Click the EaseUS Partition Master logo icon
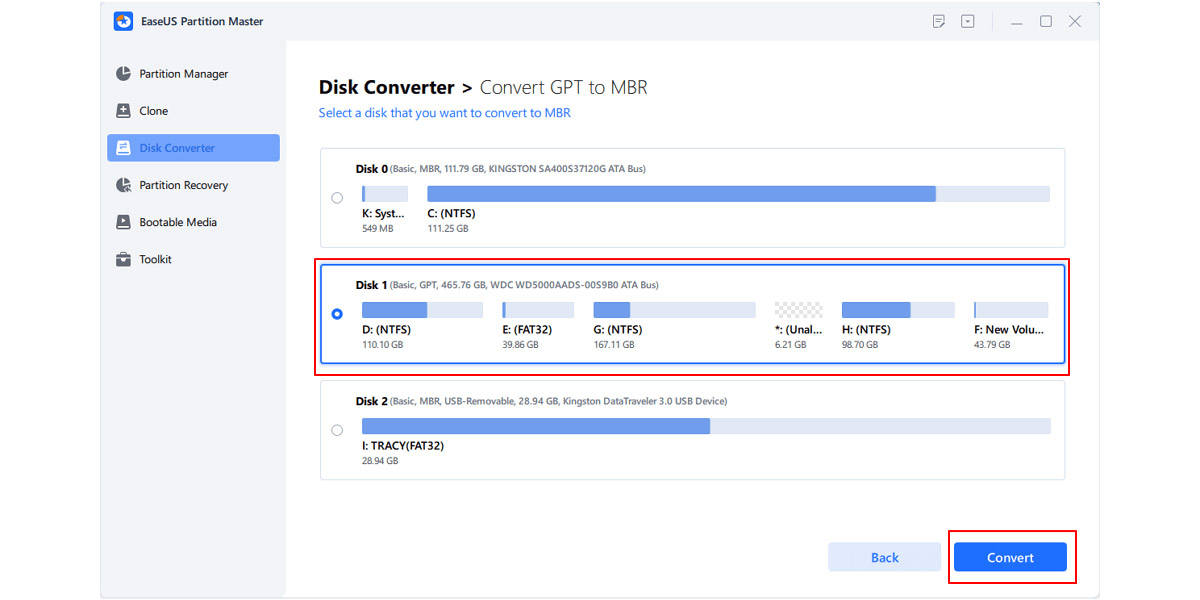 124,21
